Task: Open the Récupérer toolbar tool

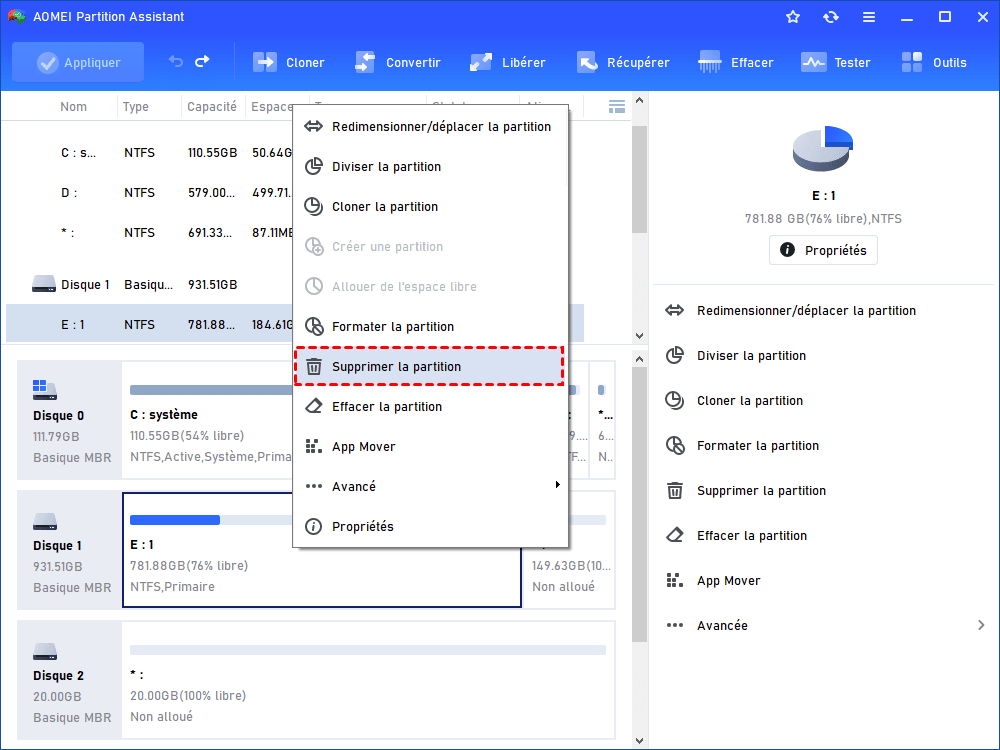Action: (623, 62)
